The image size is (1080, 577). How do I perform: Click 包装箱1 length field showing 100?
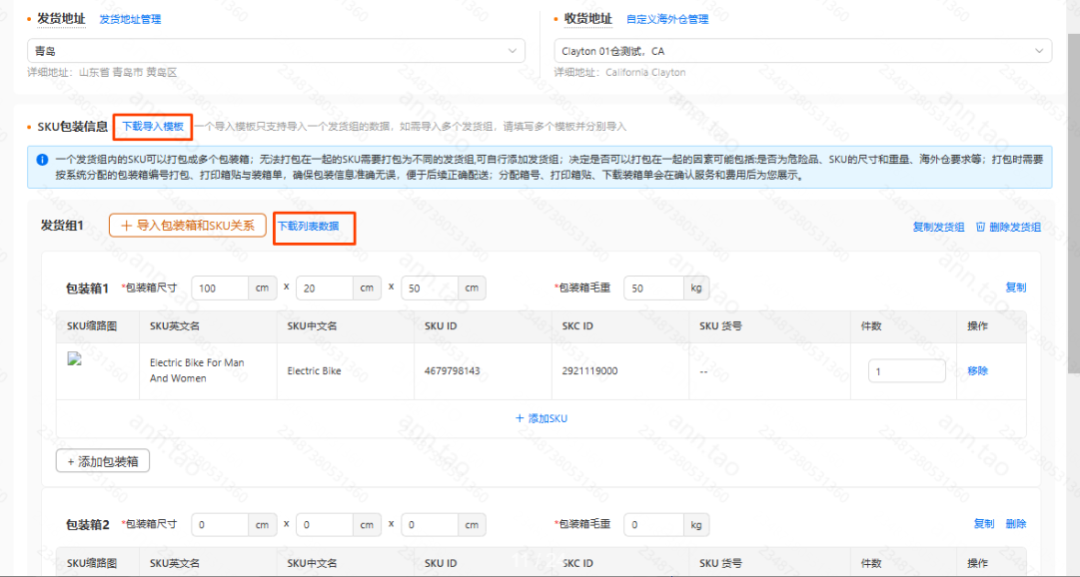pos(220,288)
